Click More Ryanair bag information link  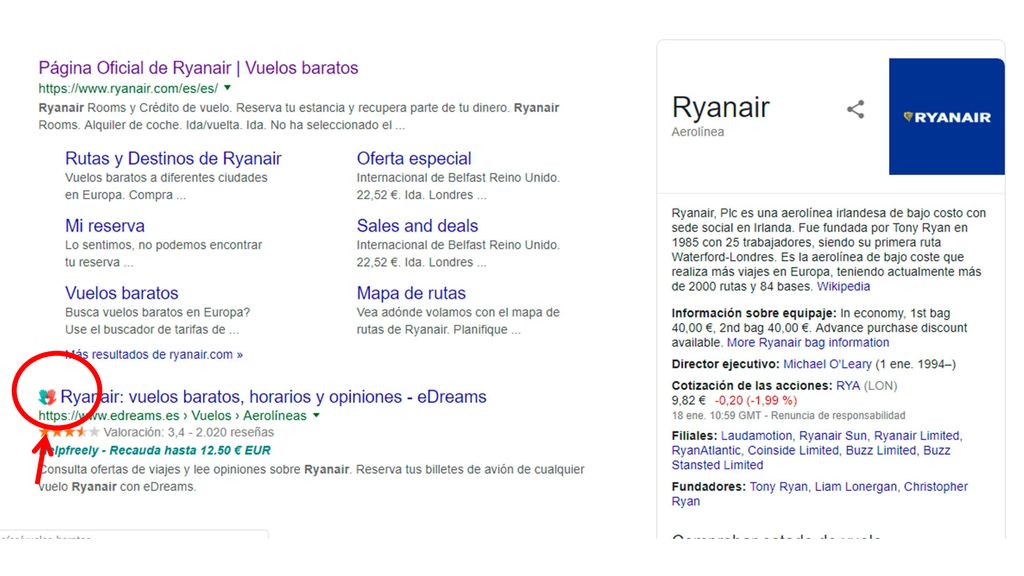(808, 342)
